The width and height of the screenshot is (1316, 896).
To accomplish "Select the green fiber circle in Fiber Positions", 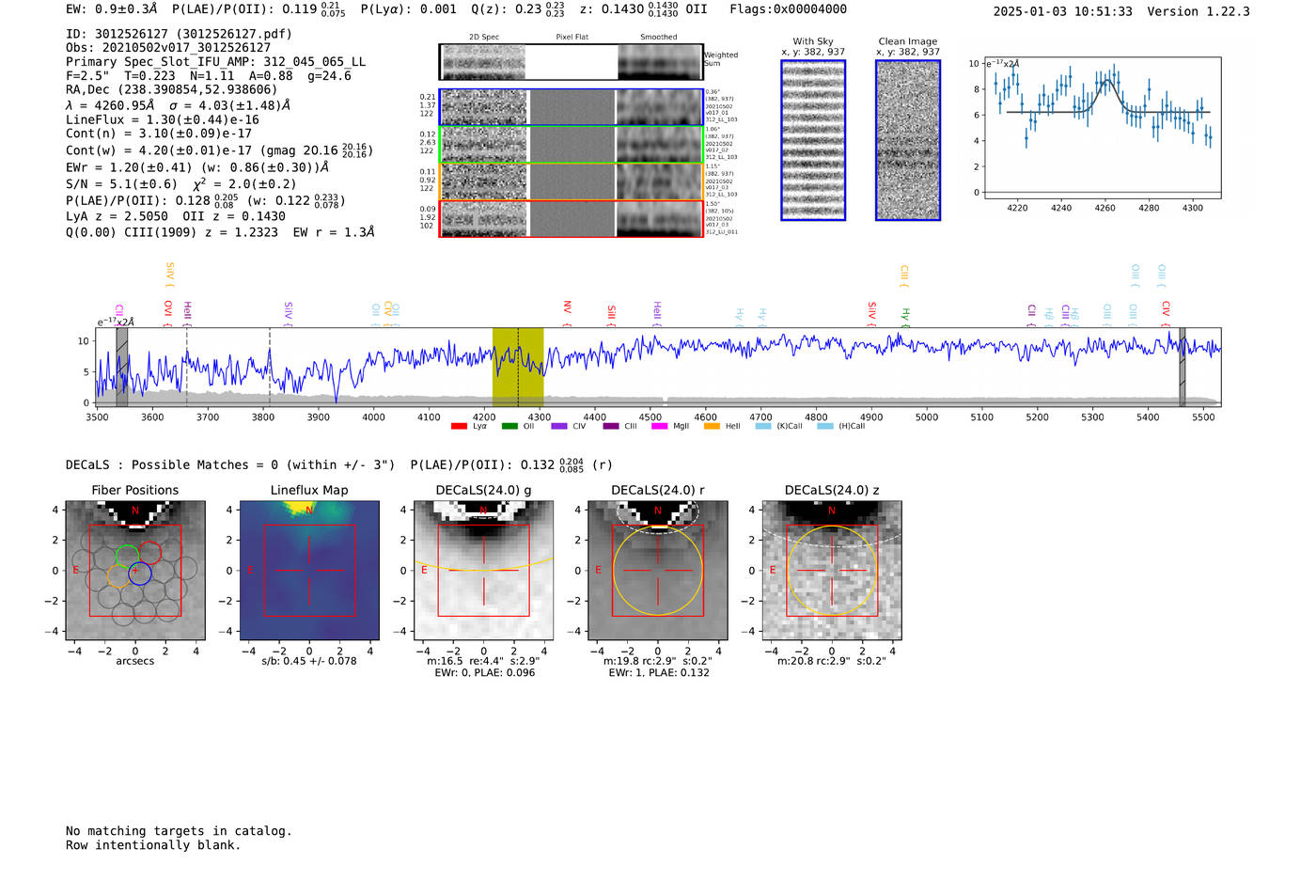I will [126, 555].
